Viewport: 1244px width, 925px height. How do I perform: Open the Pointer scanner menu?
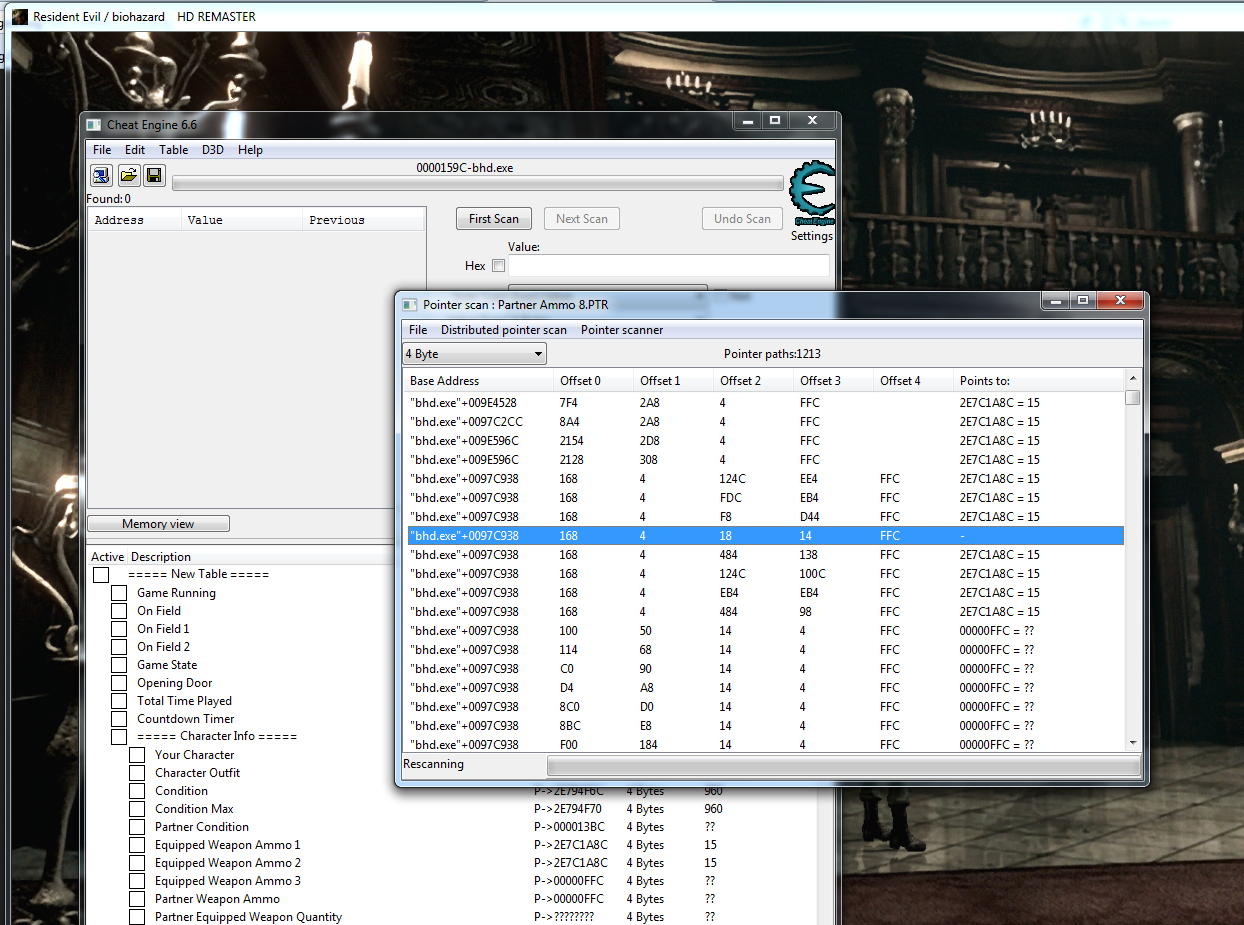[622, 330]
